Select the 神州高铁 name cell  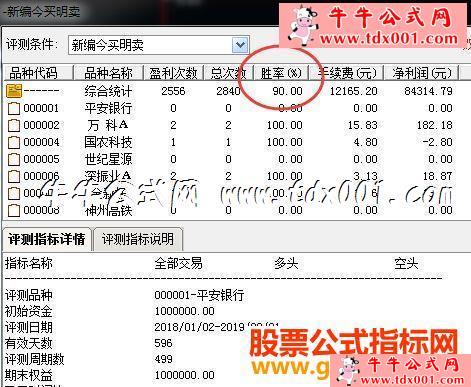click(x=108, y=211)
